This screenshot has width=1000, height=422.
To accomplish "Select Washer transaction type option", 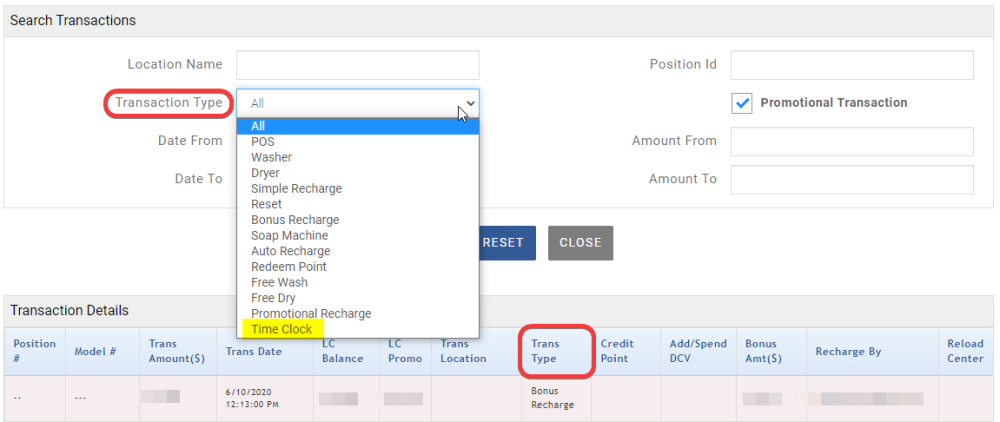I will tap(271, 157).
